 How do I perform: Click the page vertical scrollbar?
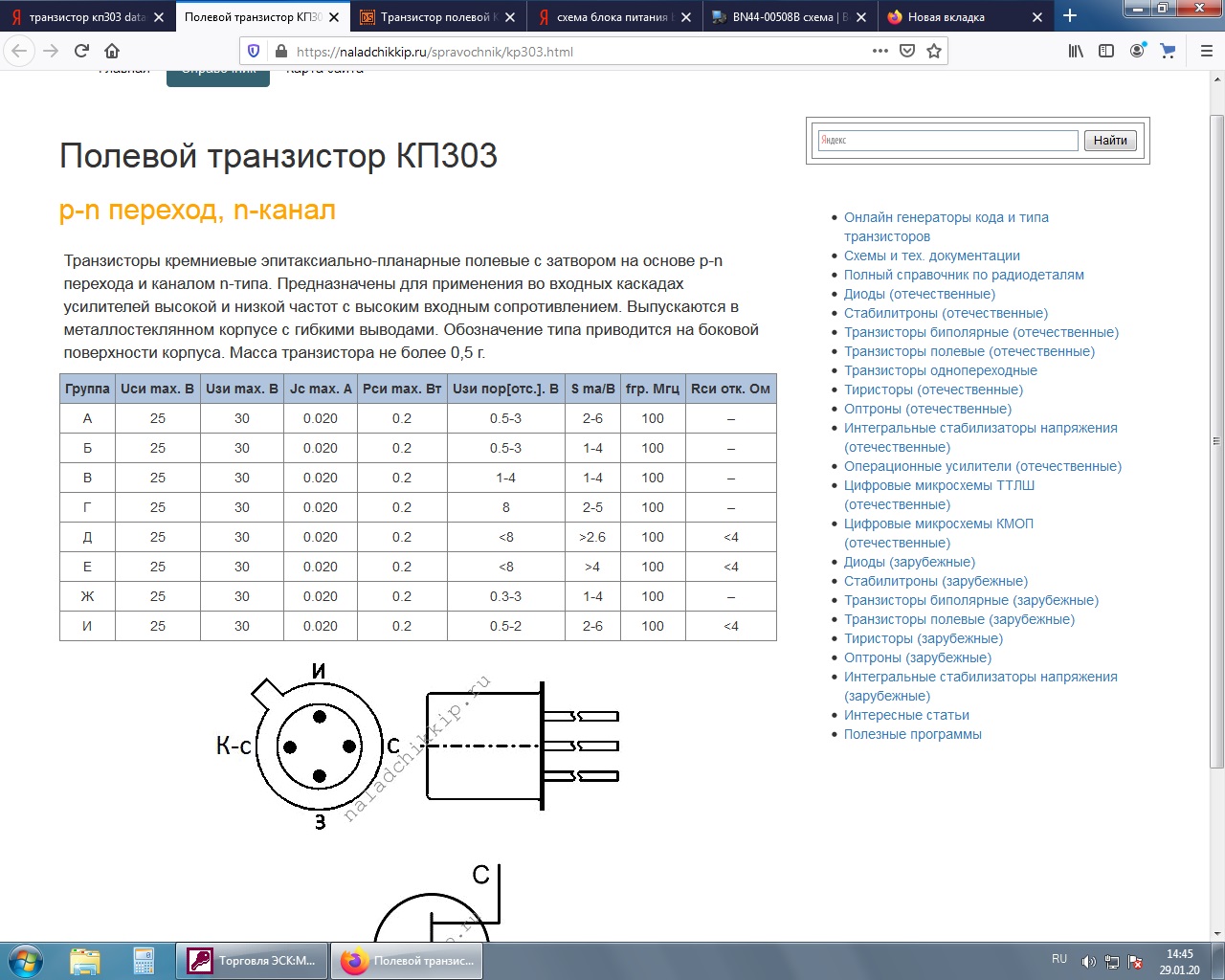(x=1216, y=479)
